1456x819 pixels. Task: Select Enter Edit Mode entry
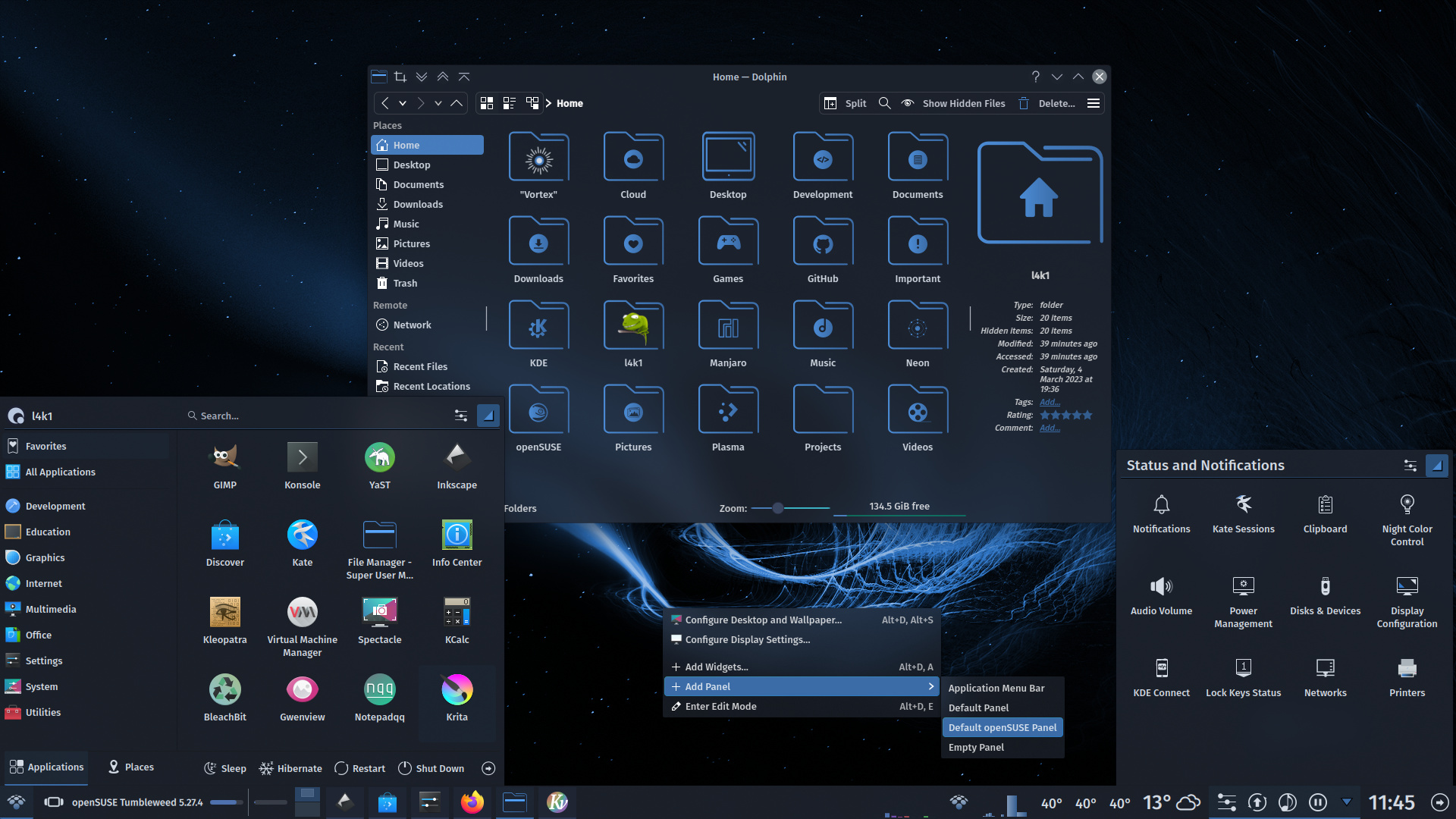[802, 706]
